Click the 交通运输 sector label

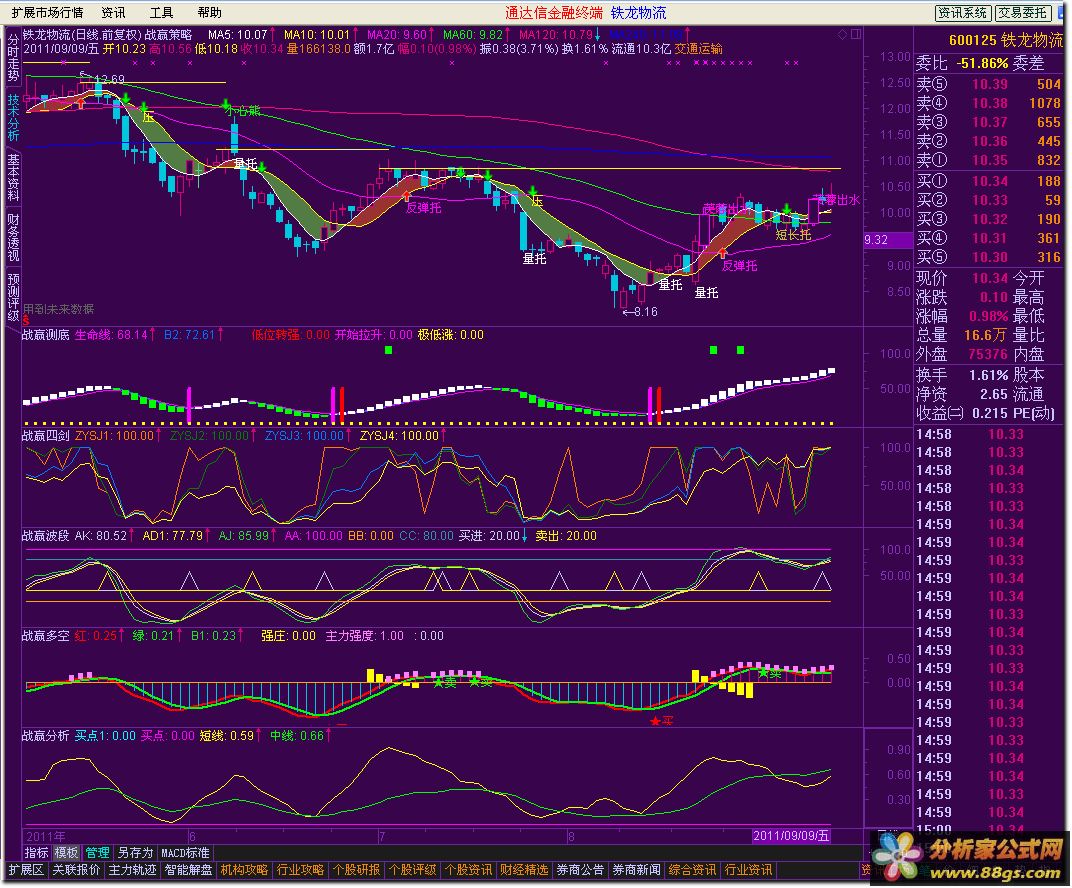point(698,49)
